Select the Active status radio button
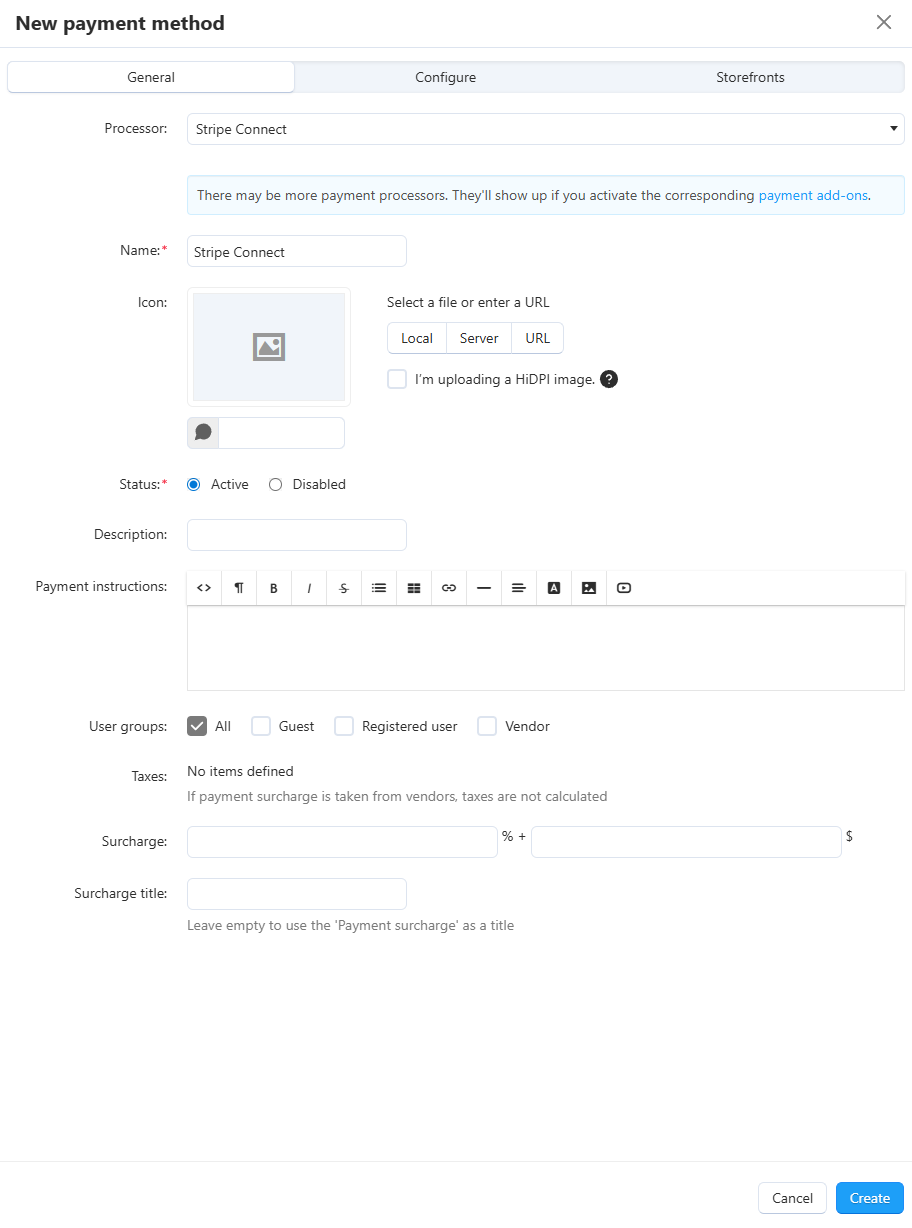 (194, 484)
